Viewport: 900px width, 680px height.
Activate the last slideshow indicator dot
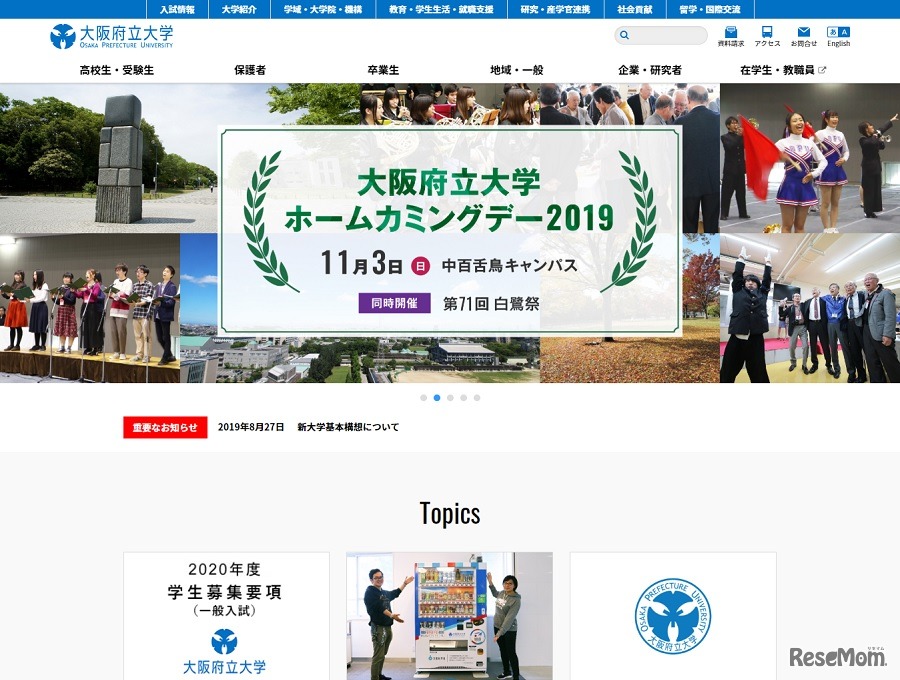(477, 398)
